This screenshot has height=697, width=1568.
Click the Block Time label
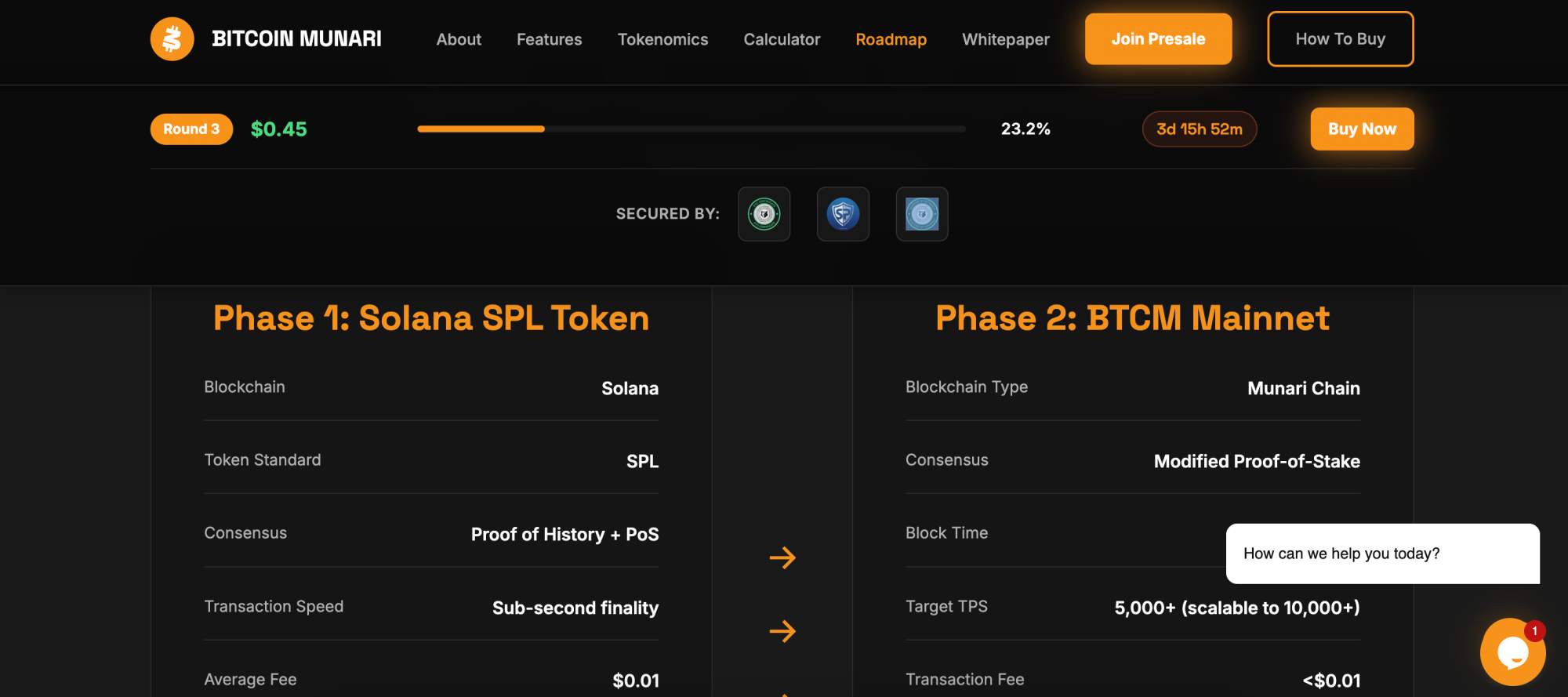coord(946,533)
